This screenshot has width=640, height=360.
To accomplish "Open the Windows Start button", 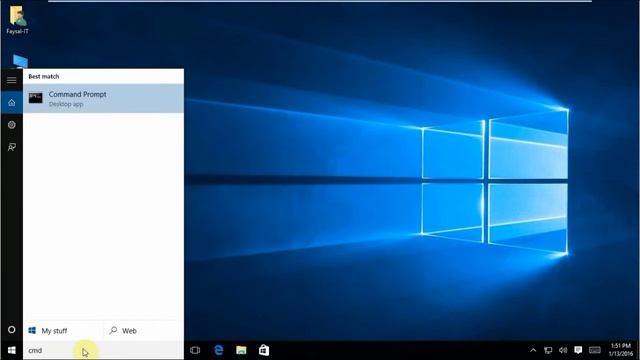I will click(11, 350).
